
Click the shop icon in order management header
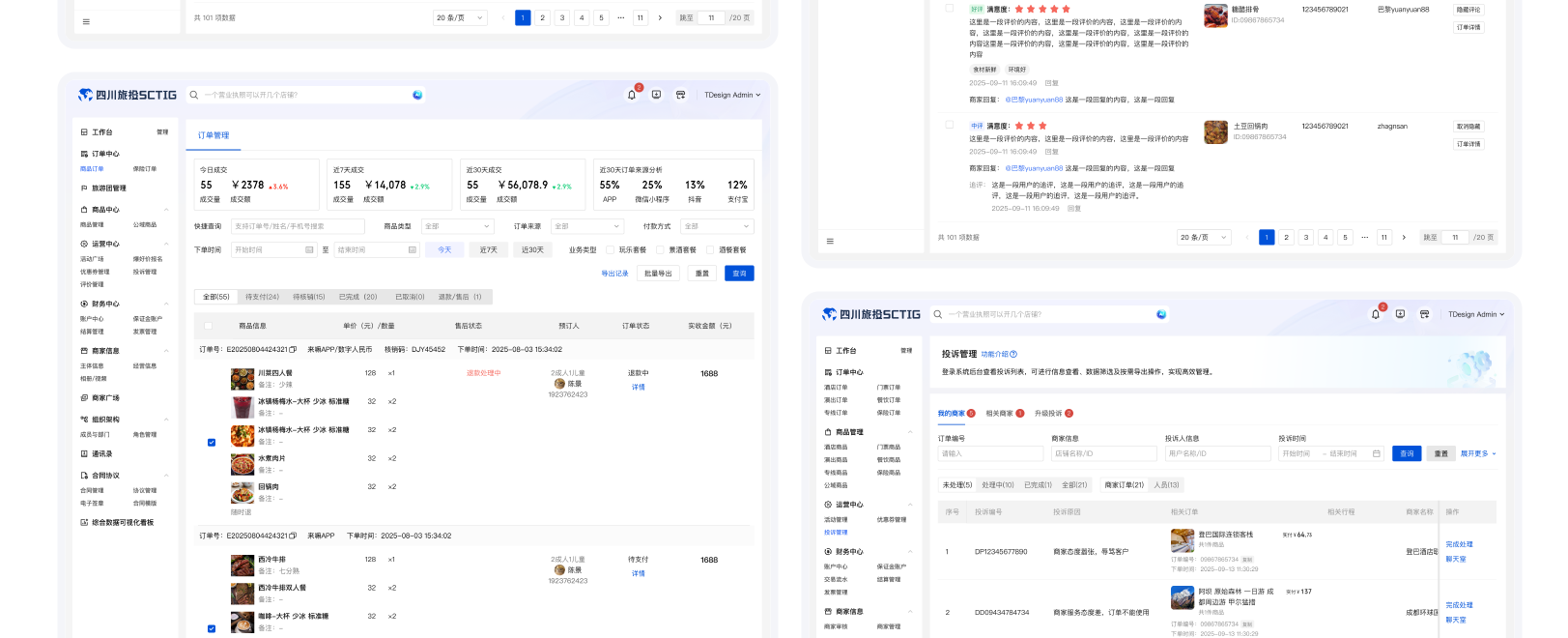point(680,95)
